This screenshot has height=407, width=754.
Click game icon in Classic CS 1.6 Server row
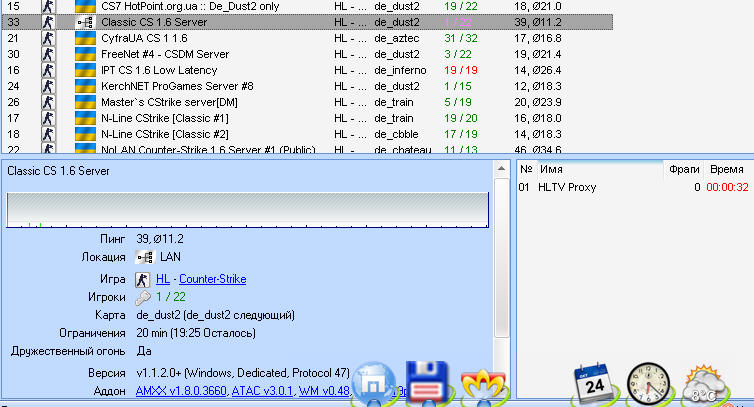click(48, 22)
